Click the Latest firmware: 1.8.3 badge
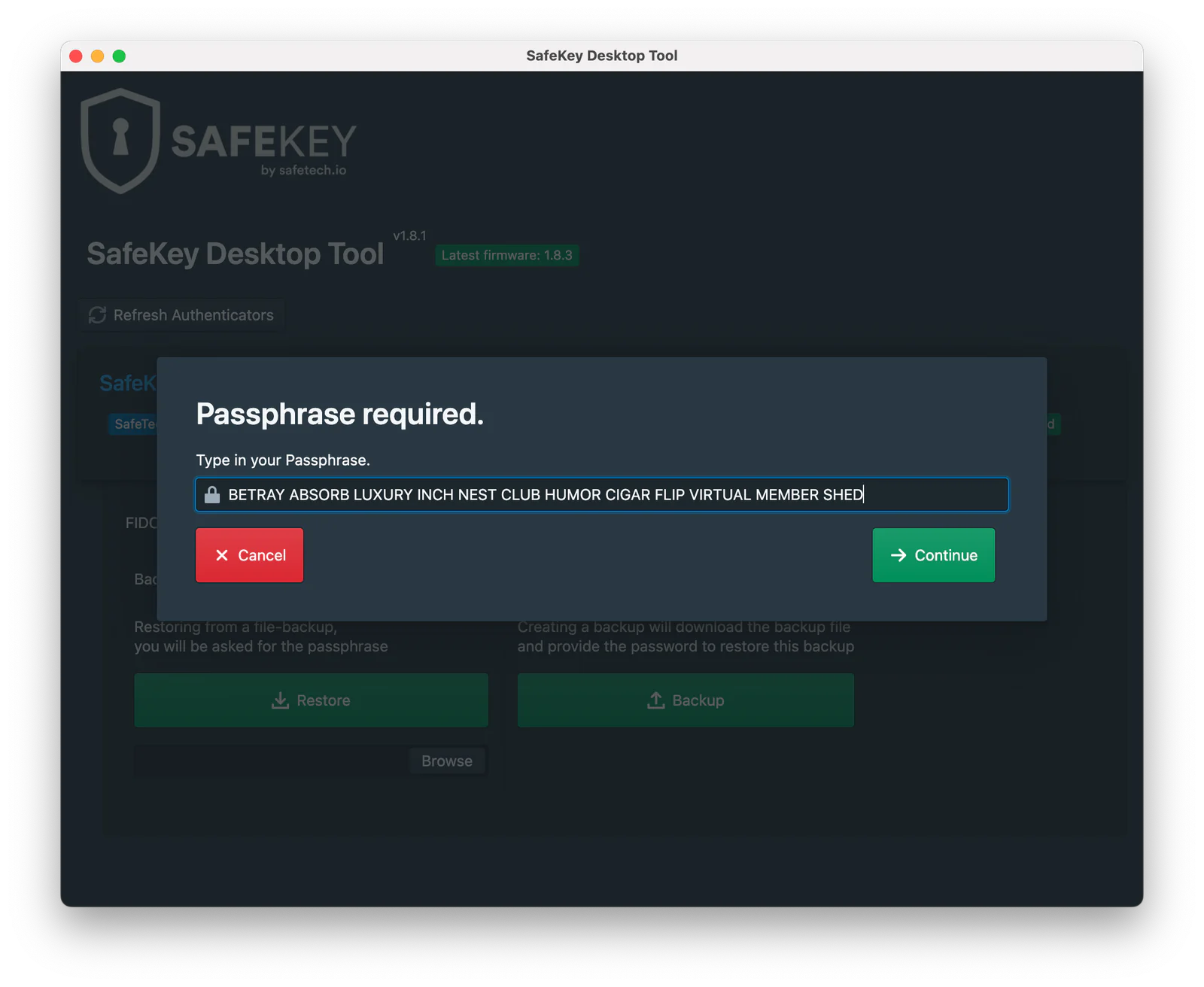 (506, 255)
